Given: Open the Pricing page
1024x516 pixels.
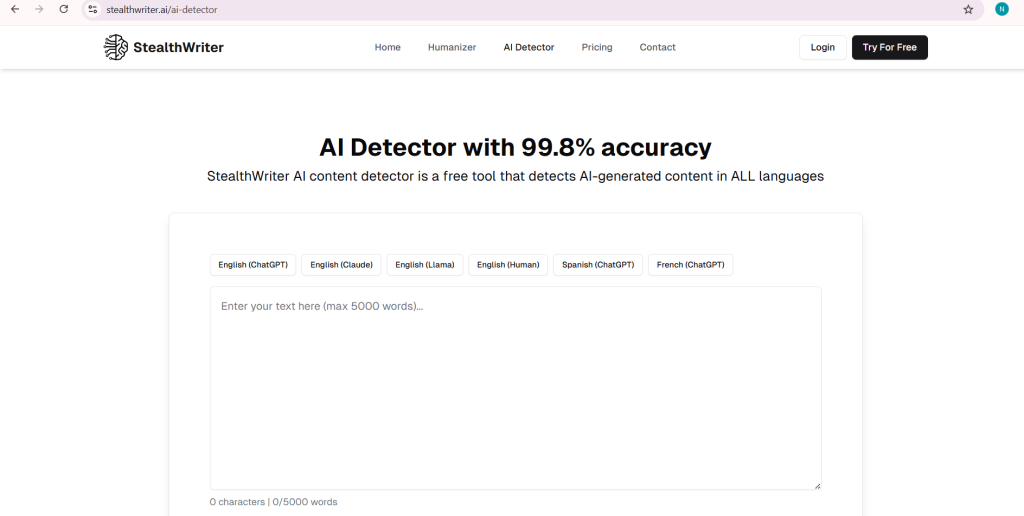Looking at the screenshot, I should (x=597, y=47).
